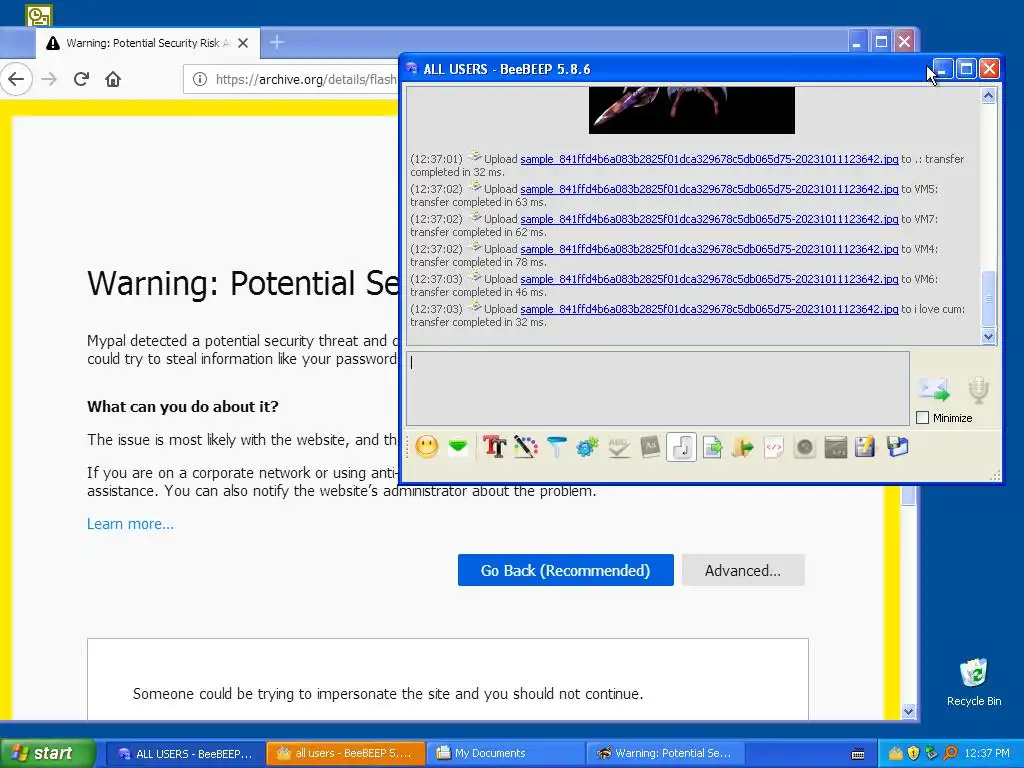
Task: Click the image thumbnail in the chat
Action: (x=692, y=110)
